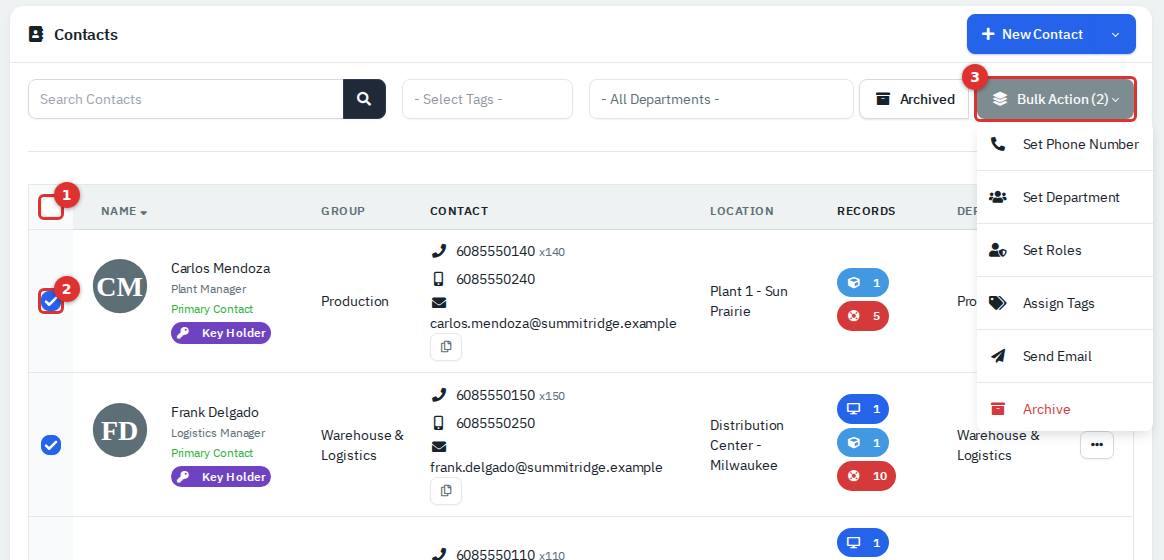
Task: Click envelope icon beside Carlos's email
Action: click(x=439, y=303)
